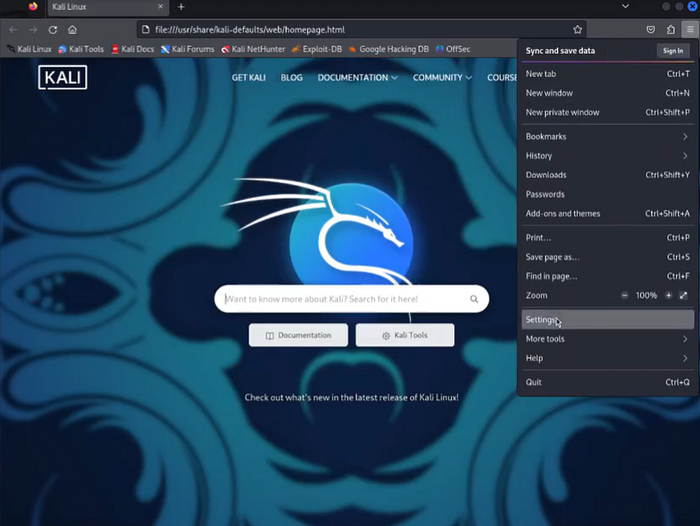Click the address bar URL field

coord(362,30)
